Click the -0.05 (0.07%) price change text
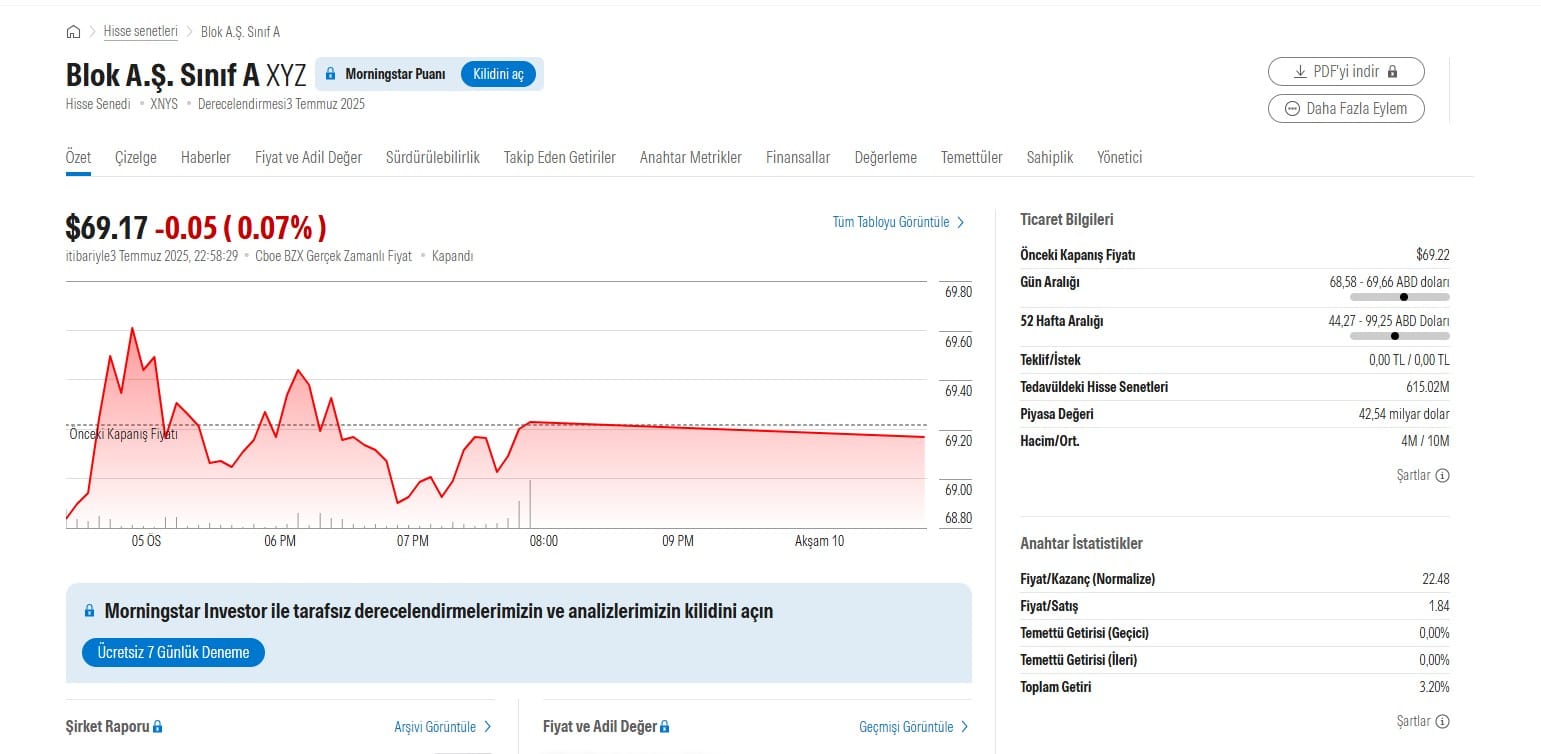 [240, 227]
